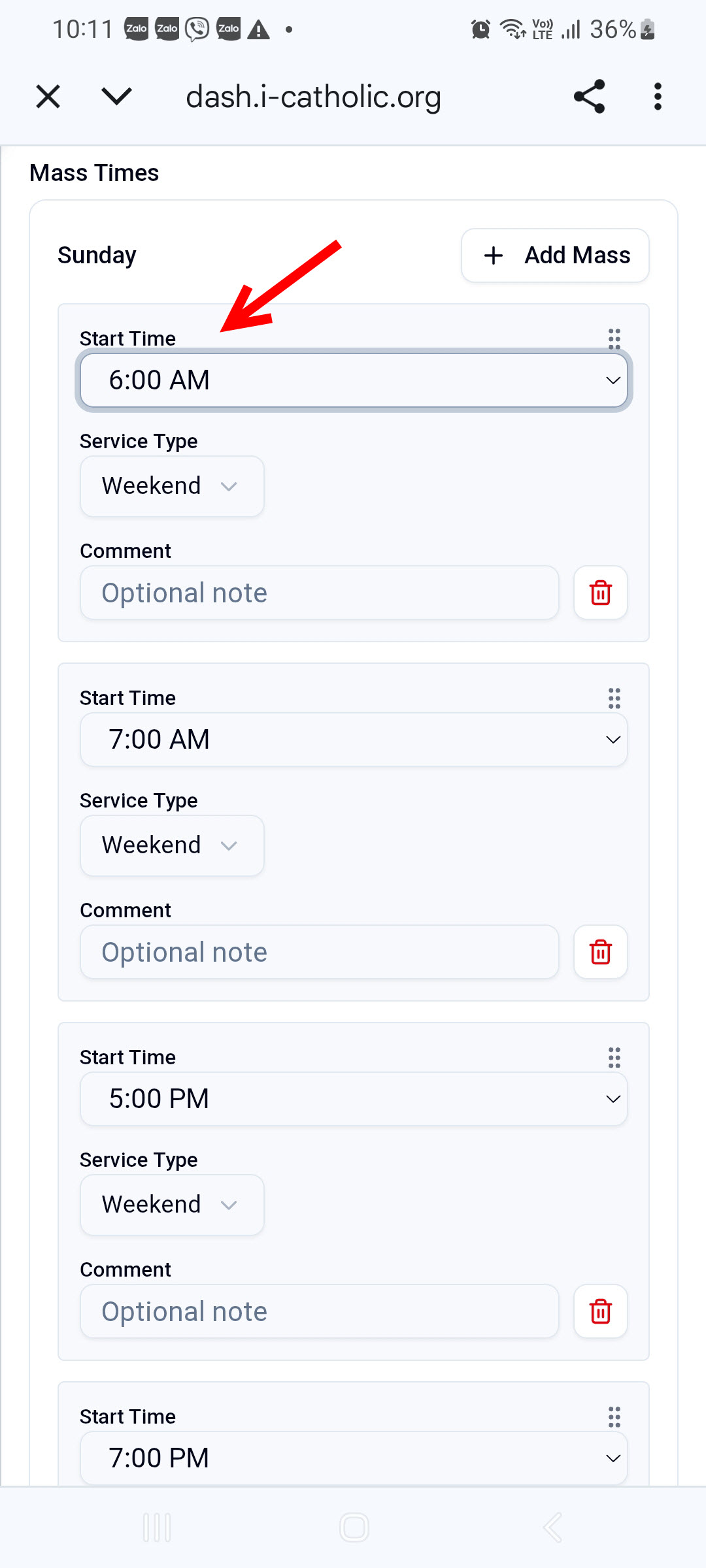Change Service Type for 6:00 AM mass
The image size is (706, 1568).
tap(172, 486)
